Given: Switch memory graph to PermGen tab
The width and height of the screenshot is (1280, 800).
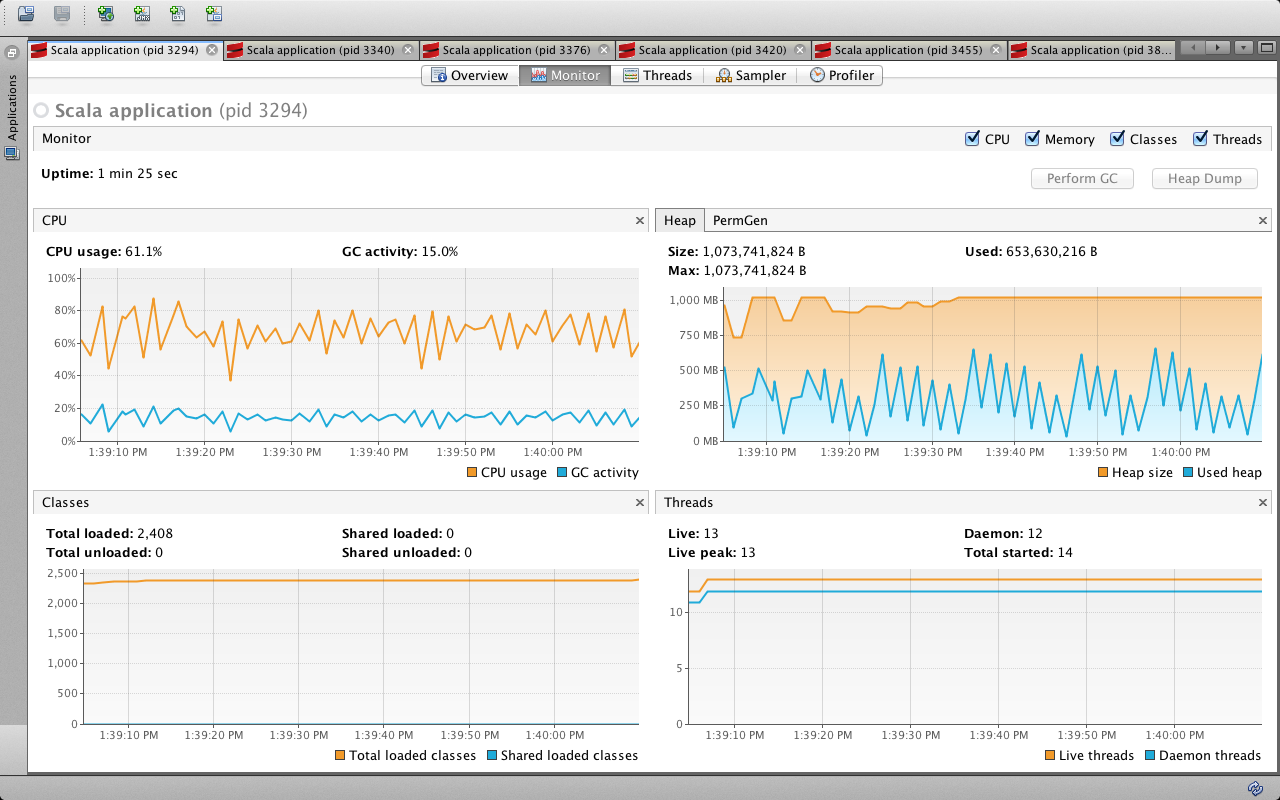Looking at the screenshot, I should [740, 221].
